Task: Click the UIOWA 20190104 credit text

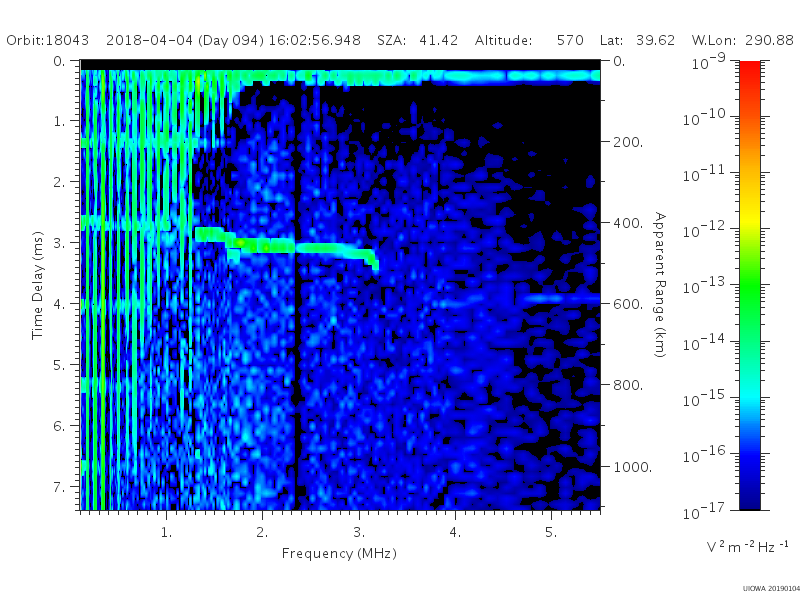Action: click(x=771, y=589)
